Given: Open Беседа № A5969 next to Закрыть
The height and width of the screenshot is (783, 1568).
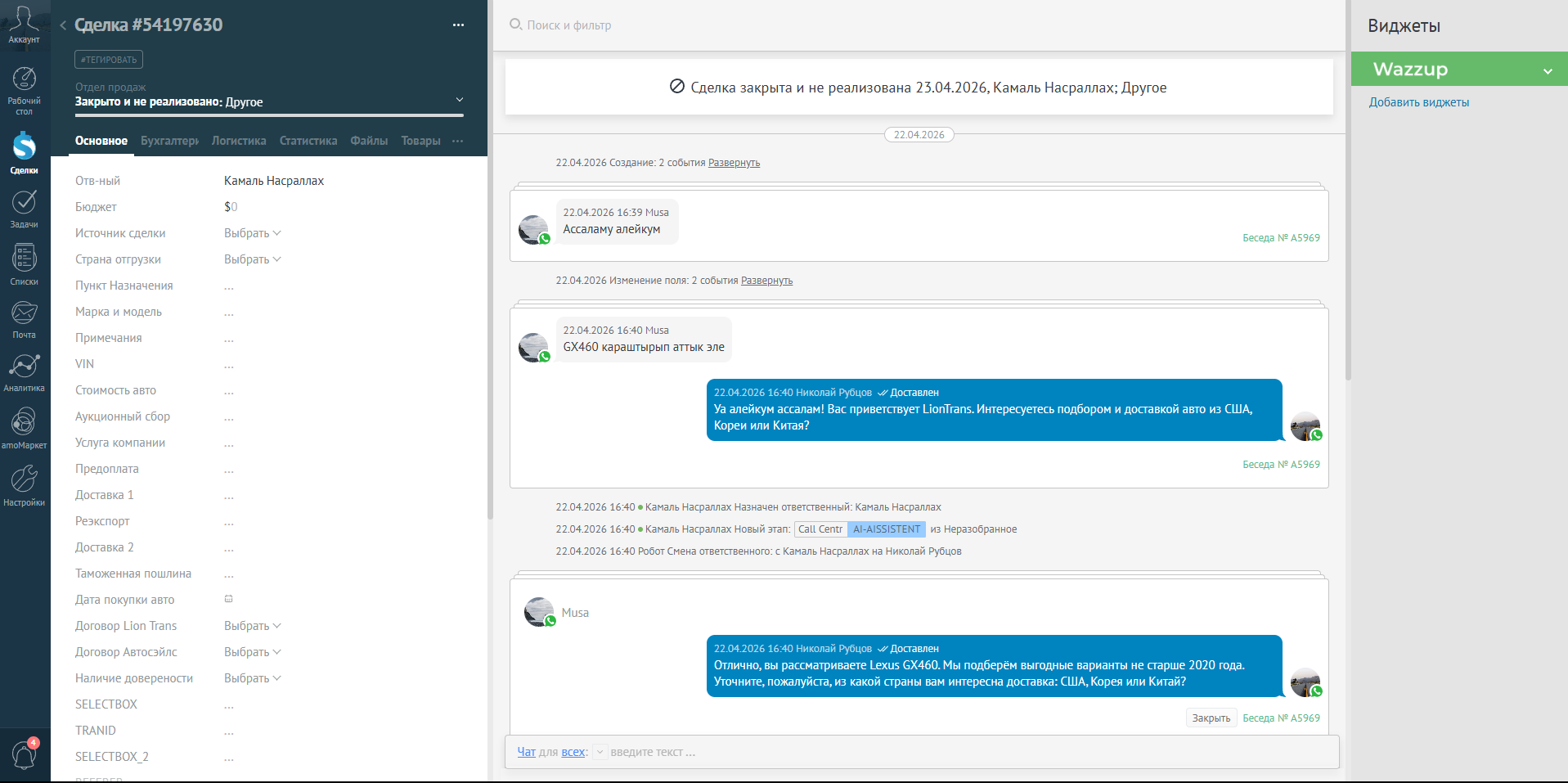Looking at the screenshot, I should 1281,718.
